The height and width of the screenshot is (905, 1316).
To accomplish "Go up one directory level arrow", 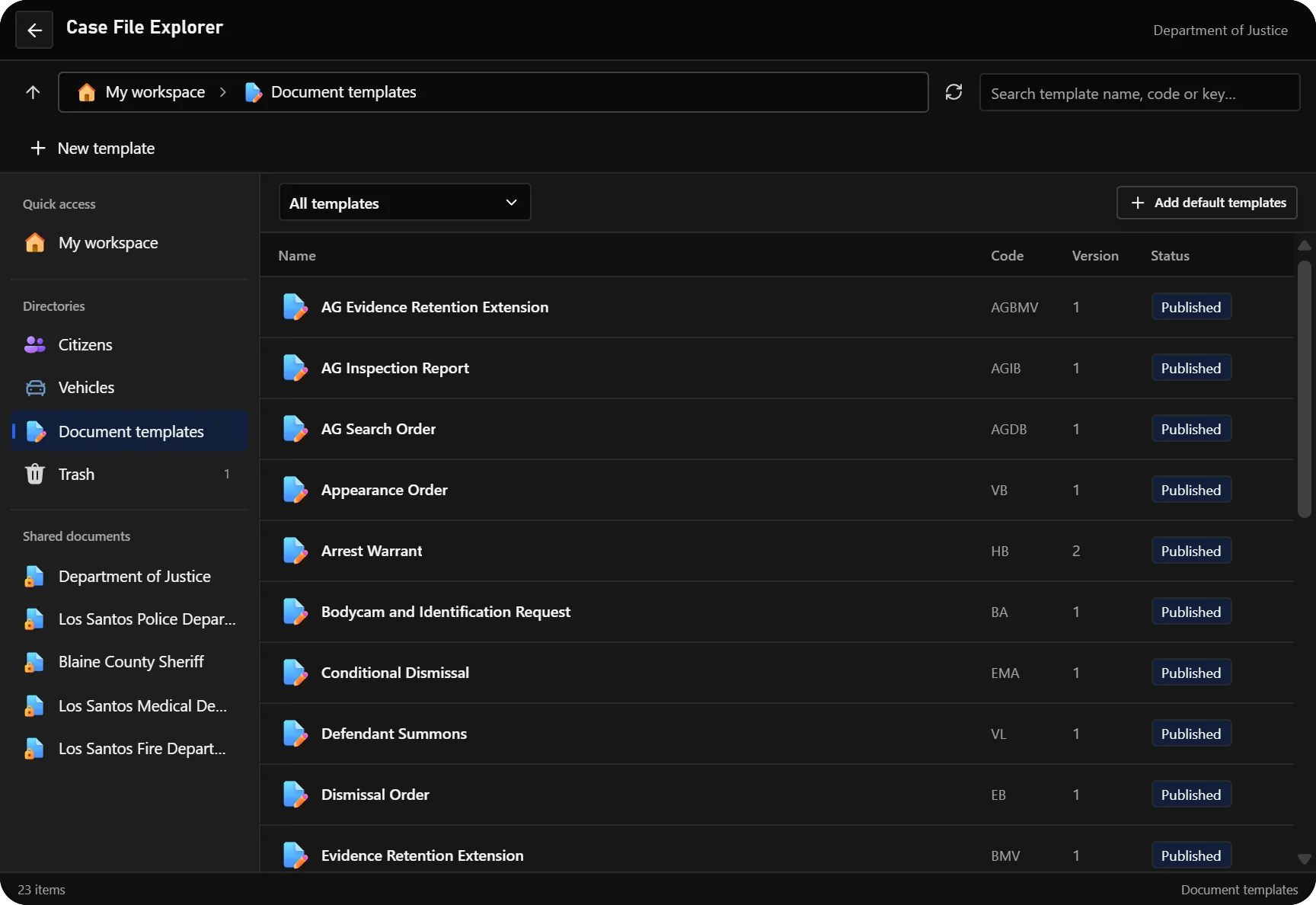I will click(x=33, y=92).
